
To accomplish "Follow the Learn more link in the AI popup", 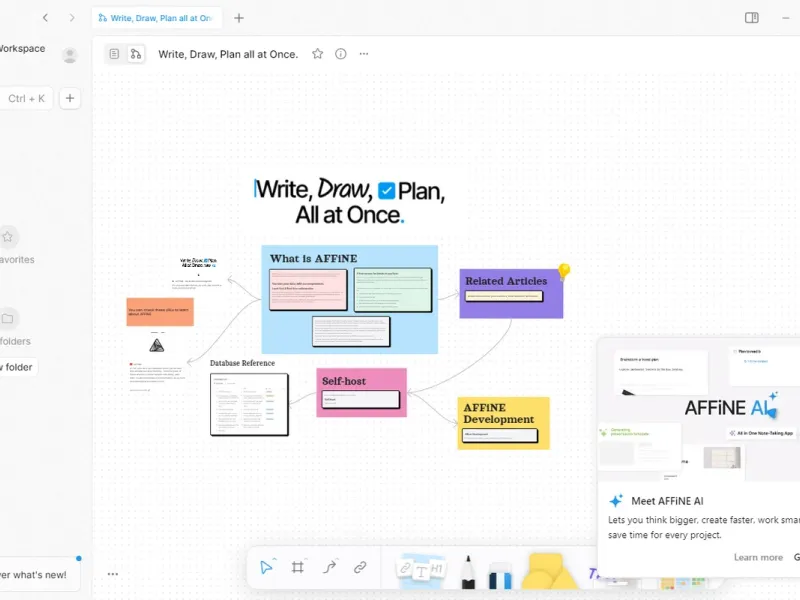I will (758, 557).
